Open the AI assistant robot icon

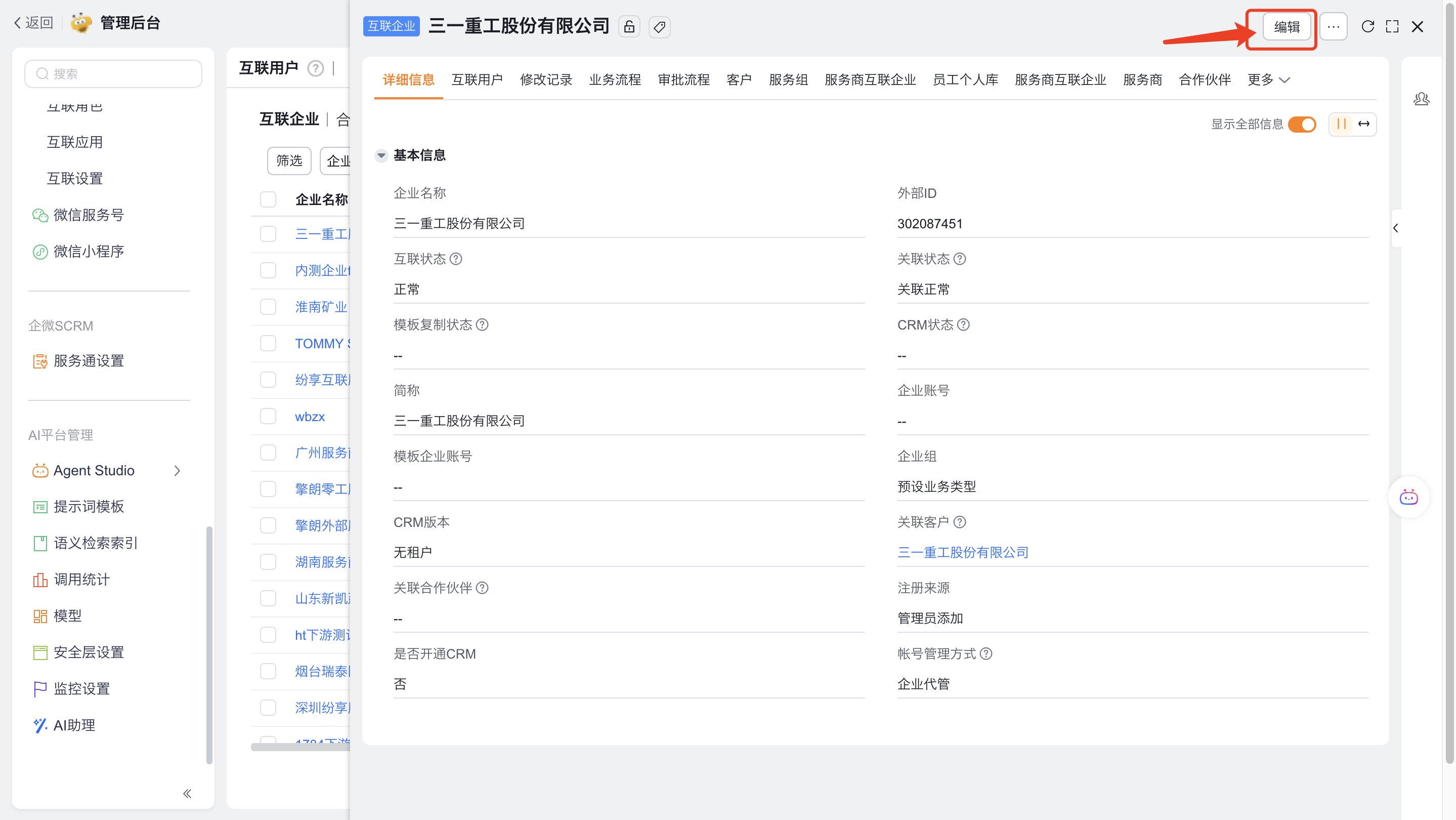coord(1408,498)
